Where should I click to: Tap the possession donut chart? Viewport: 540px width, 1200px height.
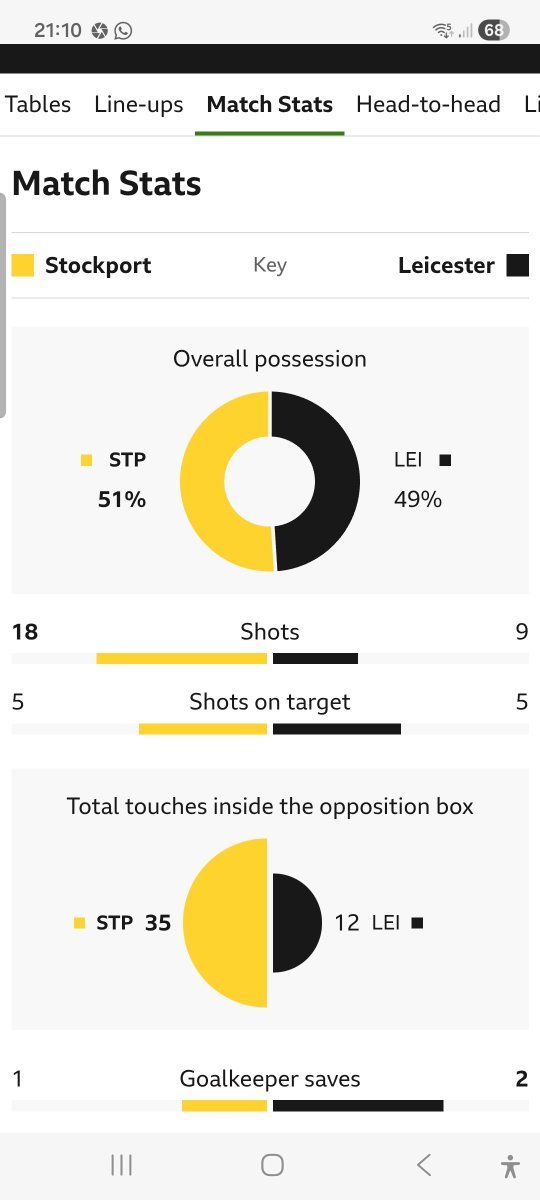pos(270,481)
